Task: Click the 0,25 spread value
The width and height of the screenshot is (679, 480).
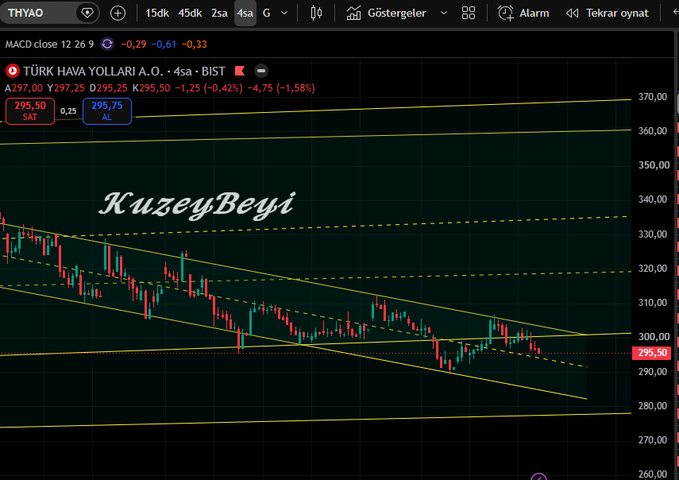Action: point(68,111)
